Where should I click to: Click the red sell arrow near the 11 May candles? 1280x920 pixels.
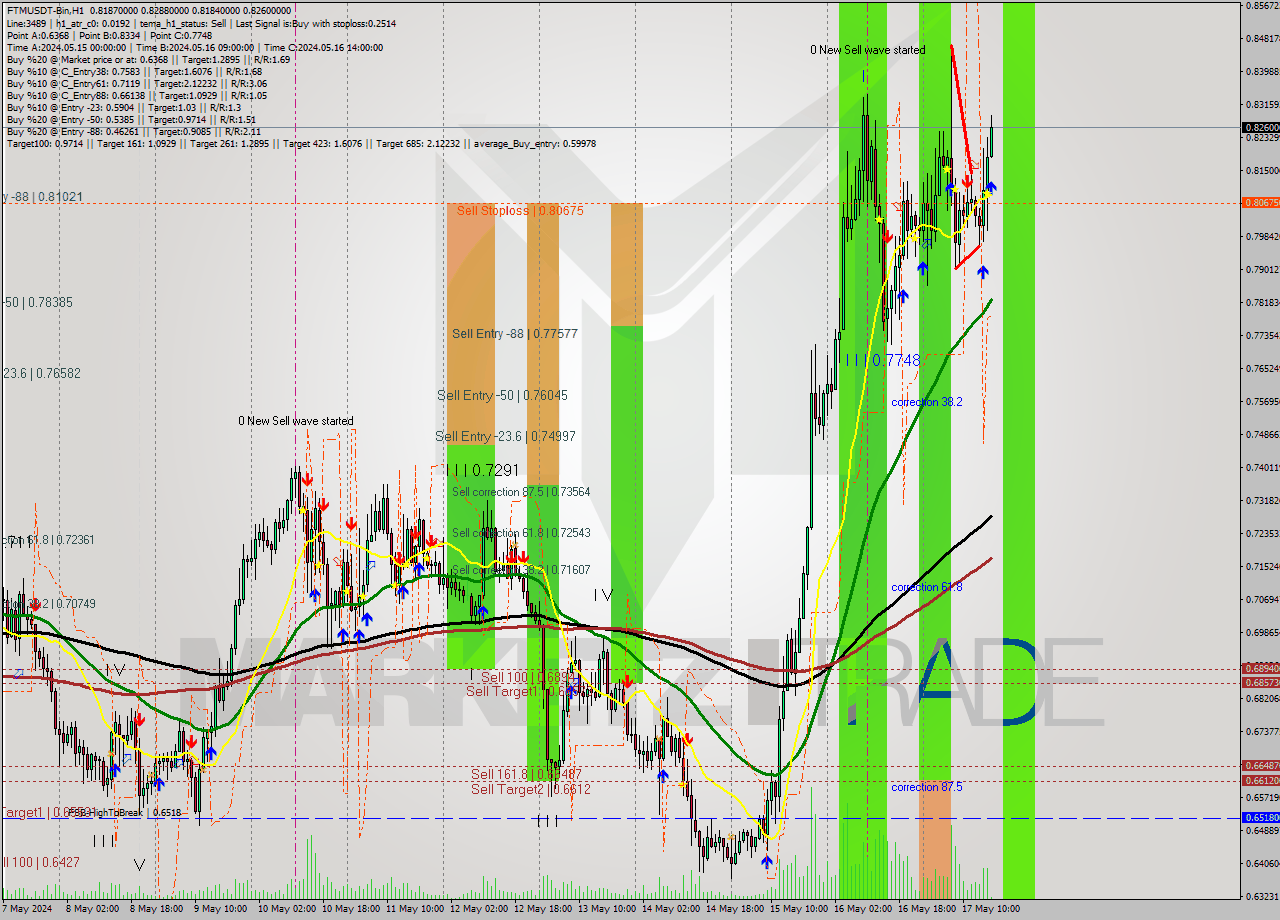[x=415, y=533]
